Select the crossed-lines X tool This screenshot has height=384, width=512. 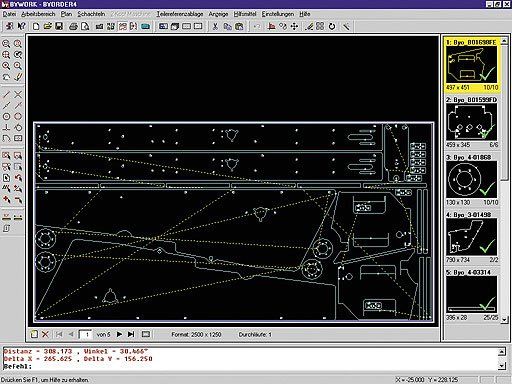18,95
